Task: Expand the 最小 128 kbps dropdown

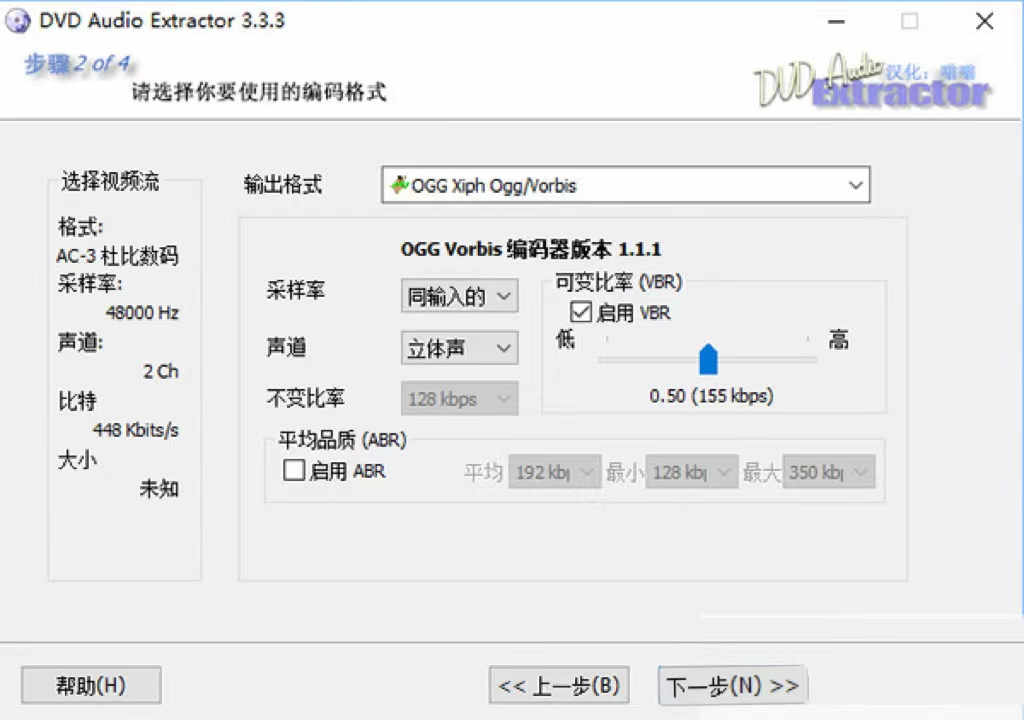Action: coord(692,472)
